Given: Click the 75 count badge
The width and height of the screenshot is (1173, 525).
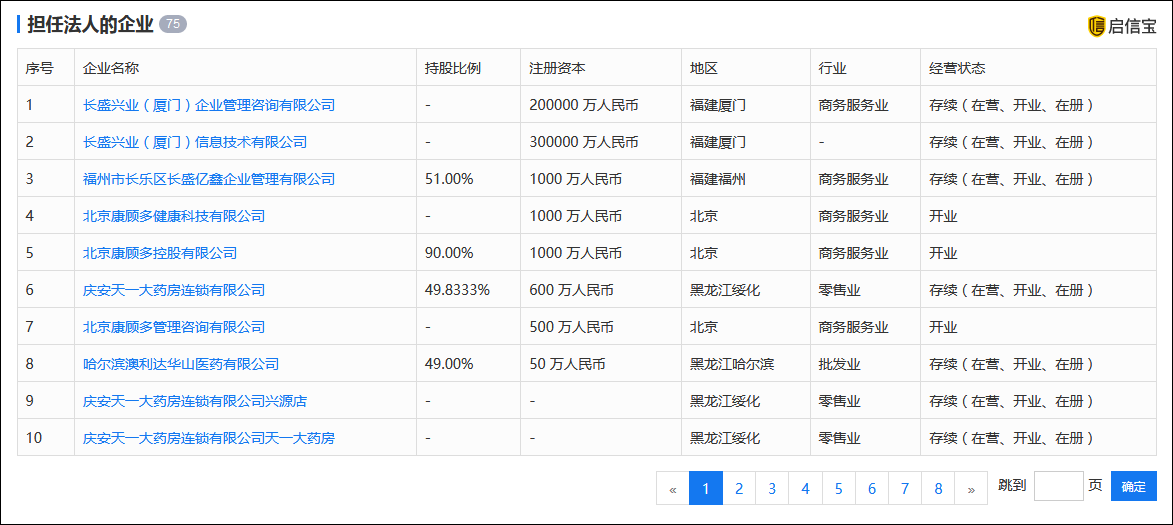Looking at the screenshot, I should point(173,25).
